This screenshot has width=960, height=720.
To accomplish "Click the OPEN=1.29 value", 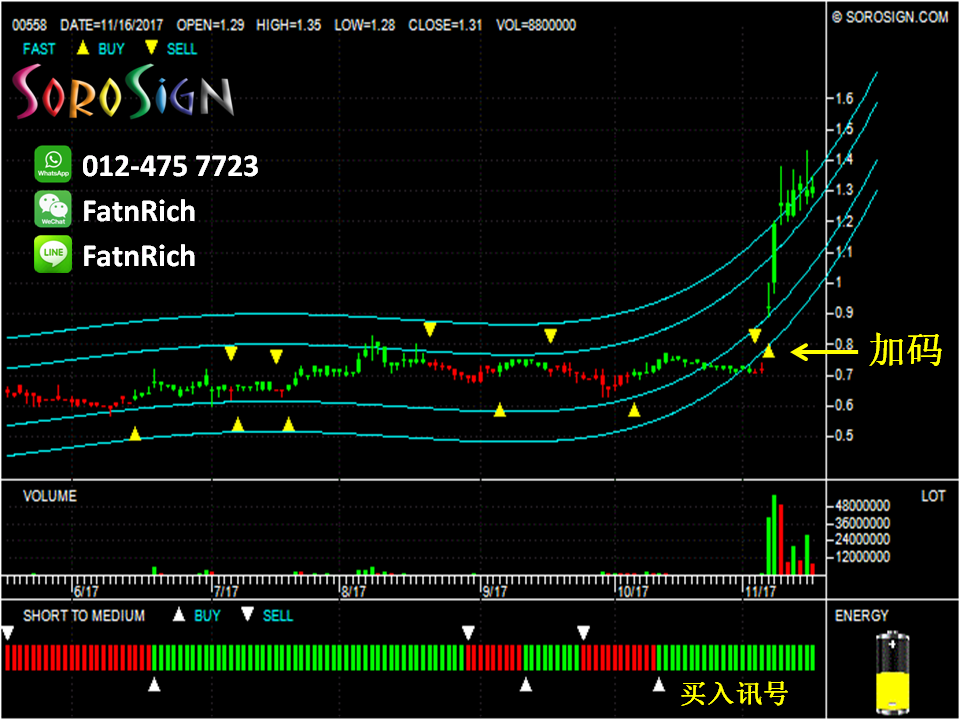I will point(210,25).
